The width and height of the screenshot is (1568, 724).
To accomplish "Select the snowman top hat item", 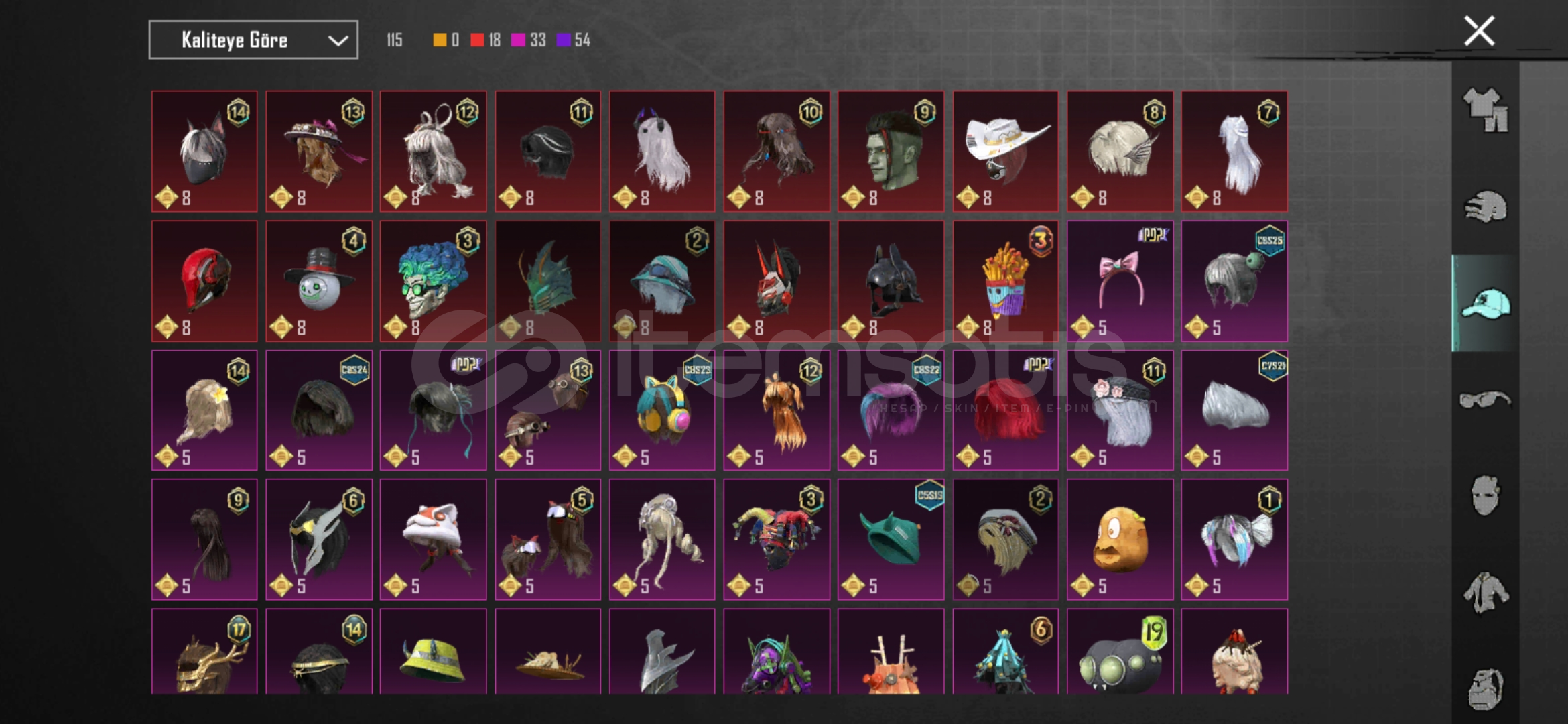I will click(319, 281).
